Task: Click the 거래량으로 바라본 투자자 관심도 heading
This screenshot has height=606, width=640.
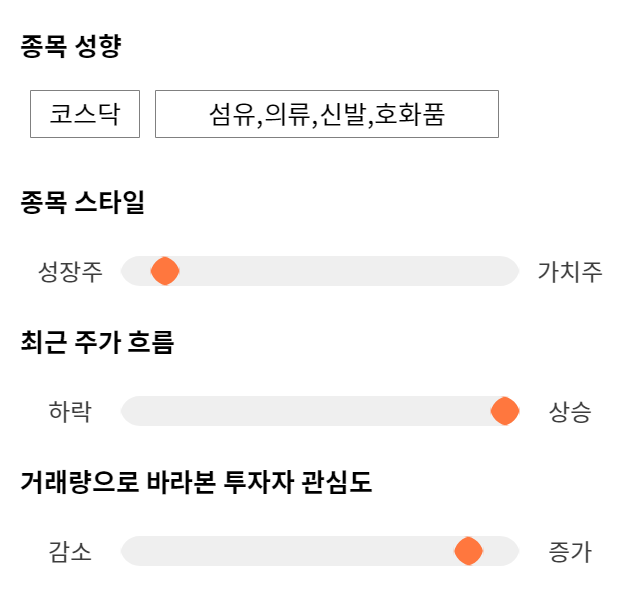Action: click(x=196, y=483)
